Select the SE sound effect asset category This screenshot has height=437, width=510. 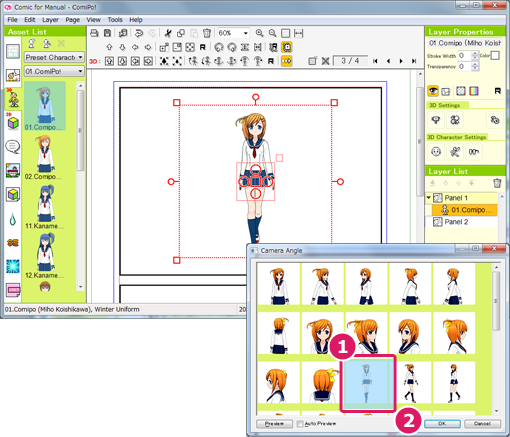(x=13, y=243)
